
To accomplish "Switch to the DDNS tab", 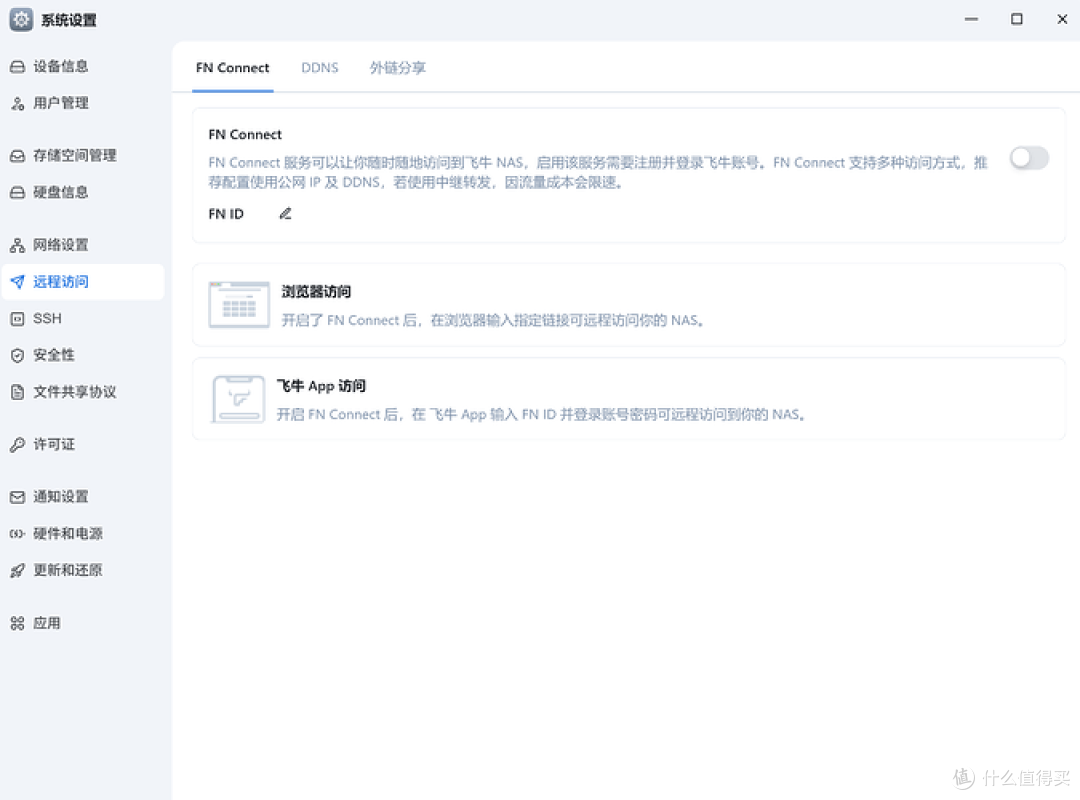I will coord(320,67).
